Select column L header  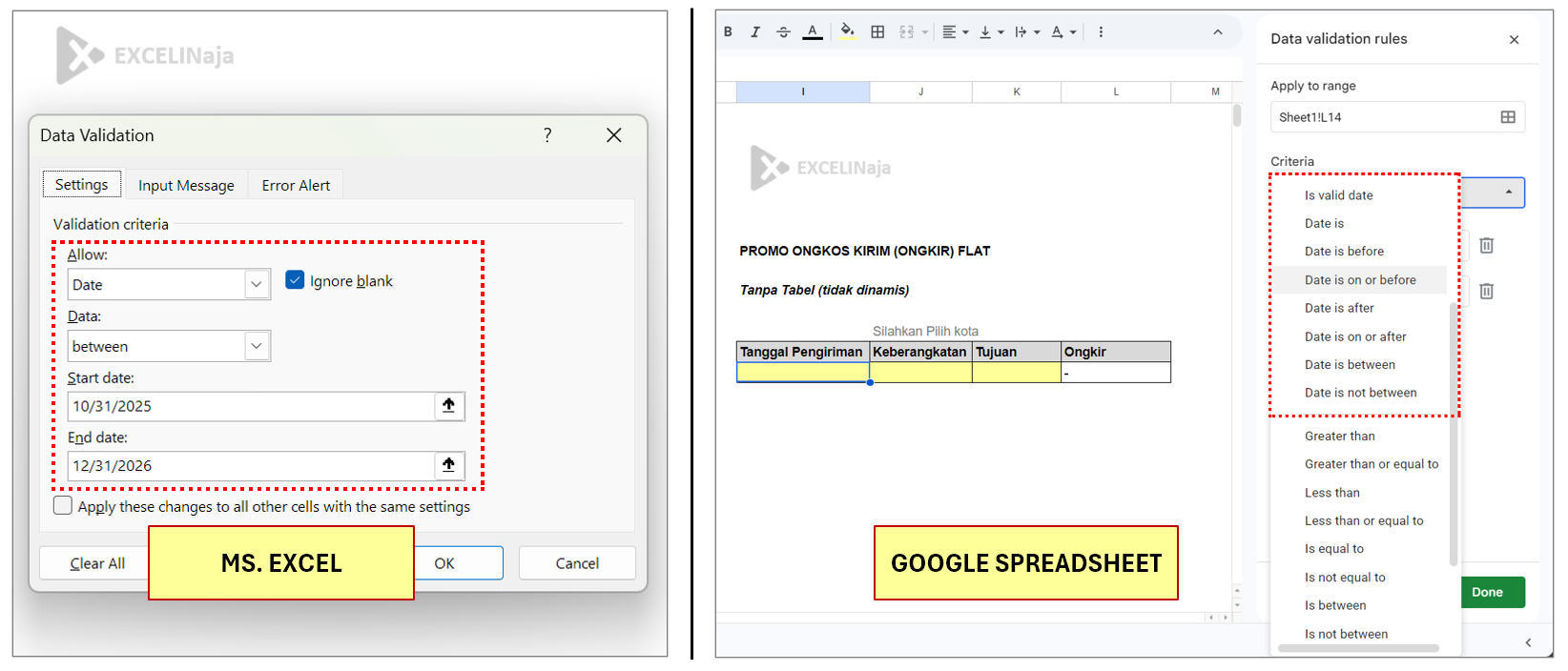pyautogui.click(x=1116, y=91)
